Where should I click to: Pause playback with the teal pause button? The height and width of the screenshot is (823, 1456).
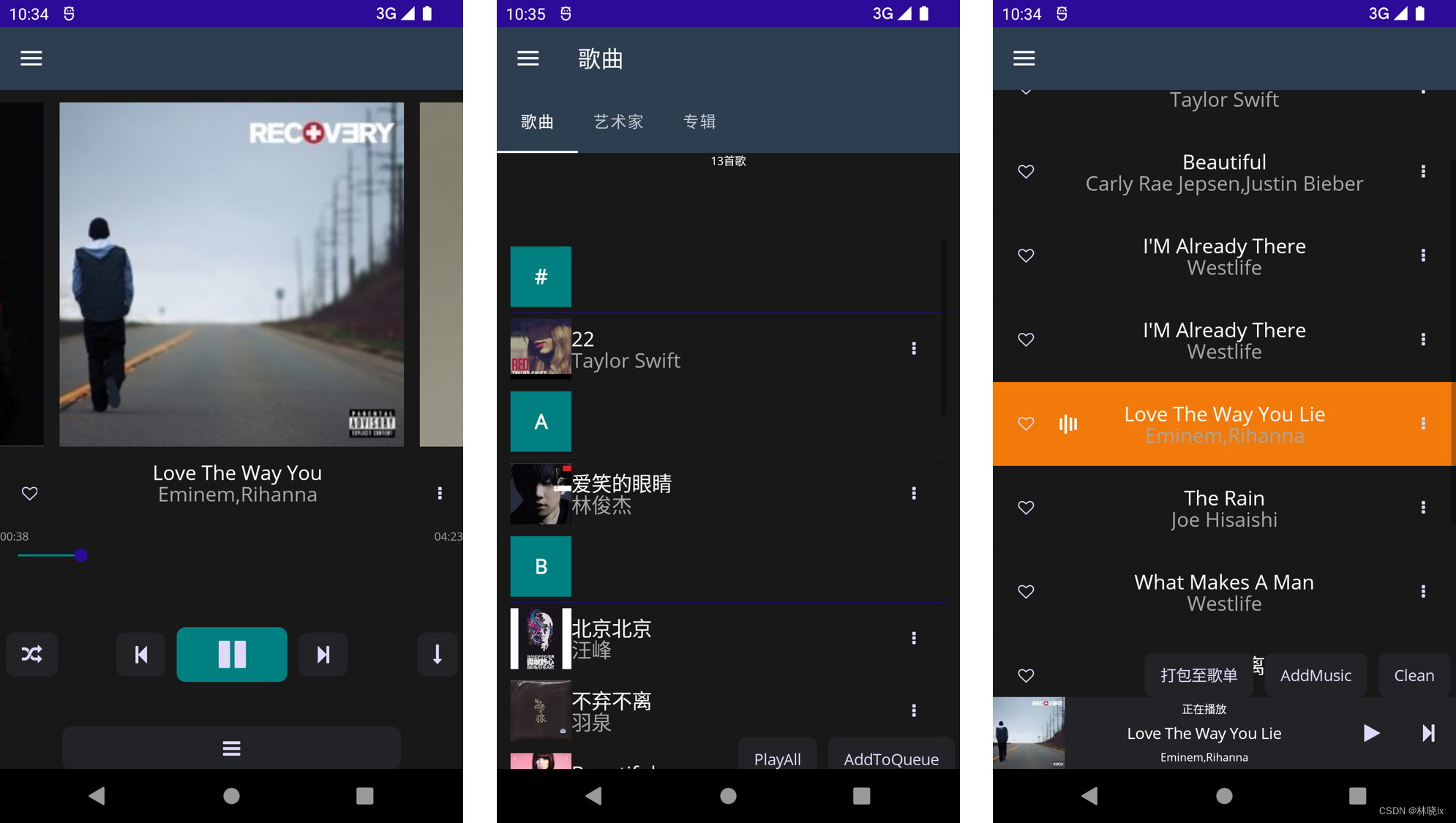[232, 654]
